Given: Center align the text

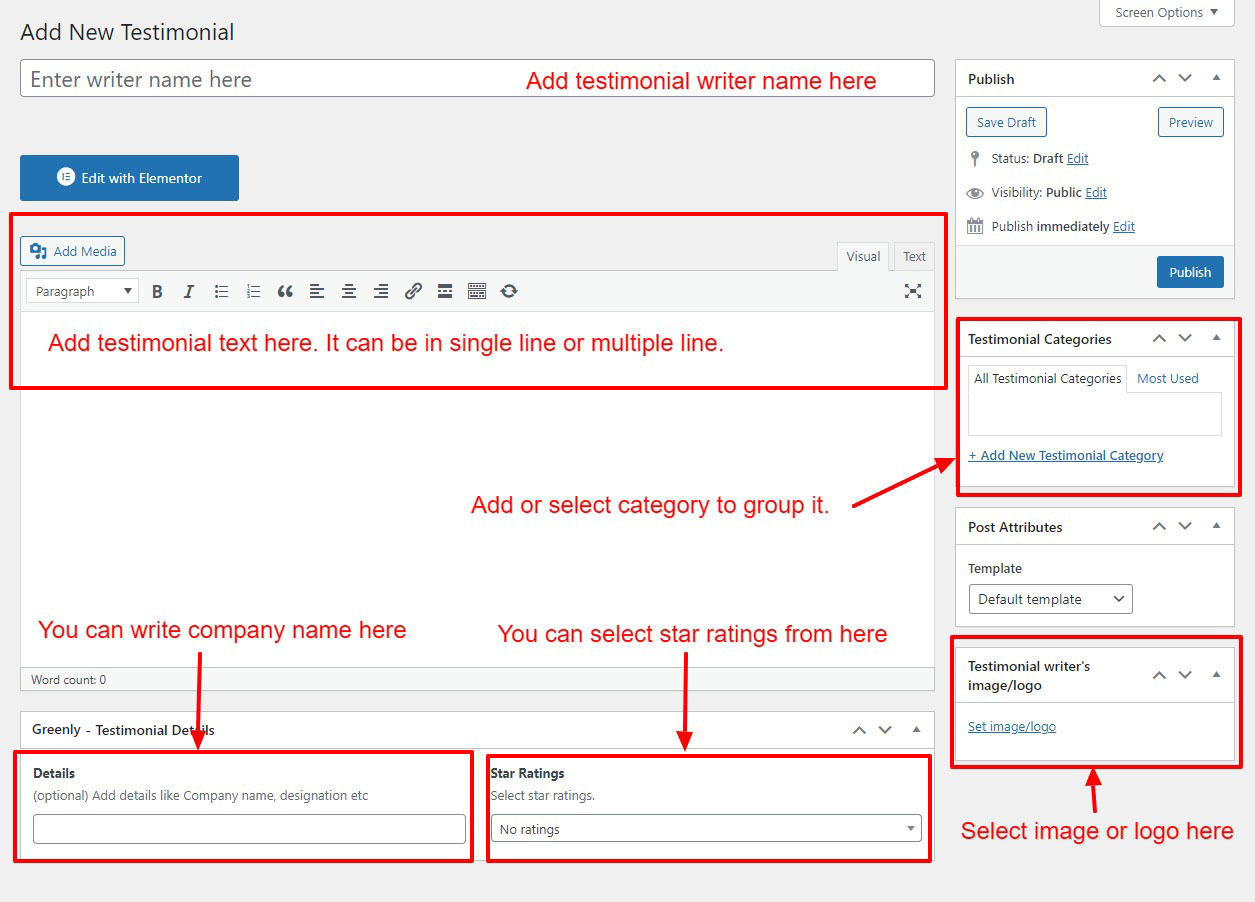Looking at the screenshot, I should point(349,291).
